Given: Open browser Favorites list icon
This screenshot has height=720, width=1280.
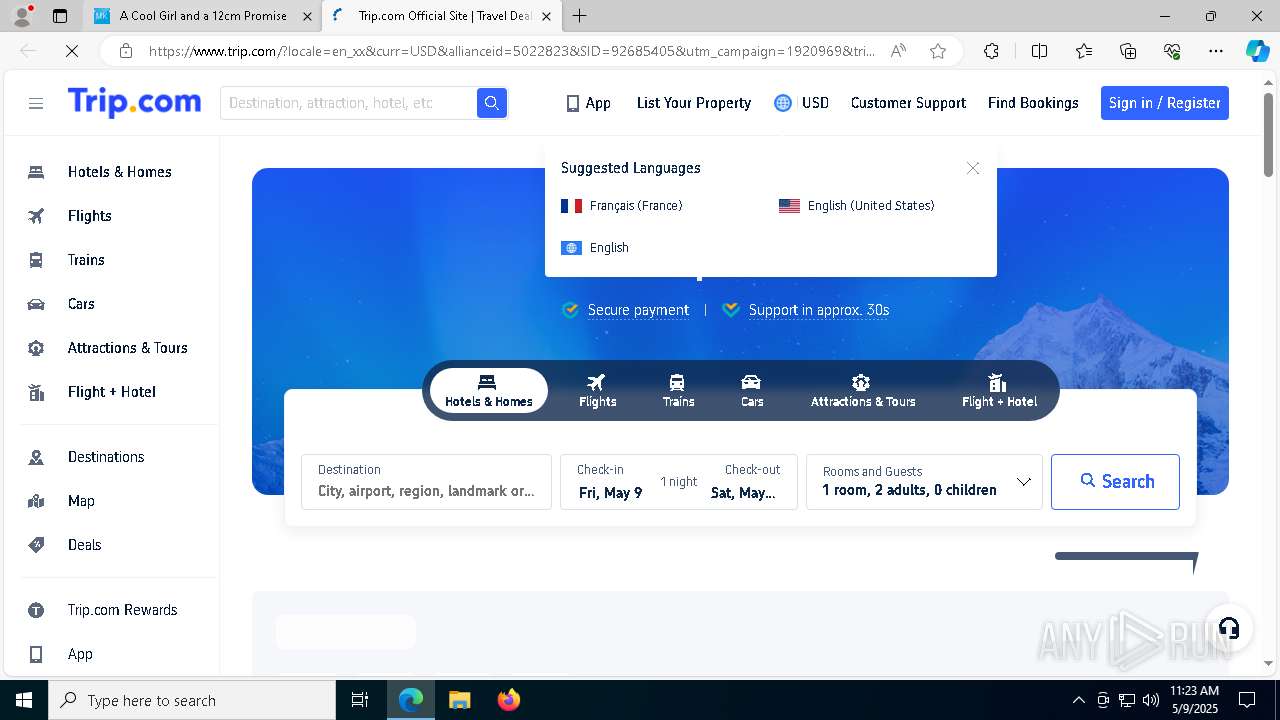Looking at the screenshot, I should (1084, 51).
